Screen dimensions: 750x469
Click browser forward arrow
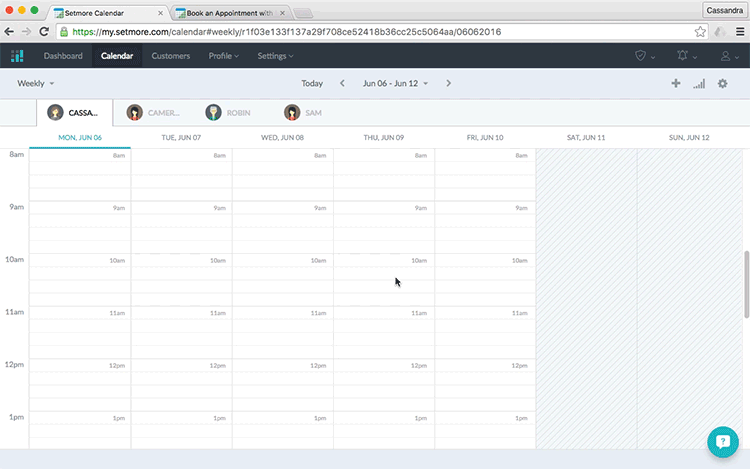[26, 32]
